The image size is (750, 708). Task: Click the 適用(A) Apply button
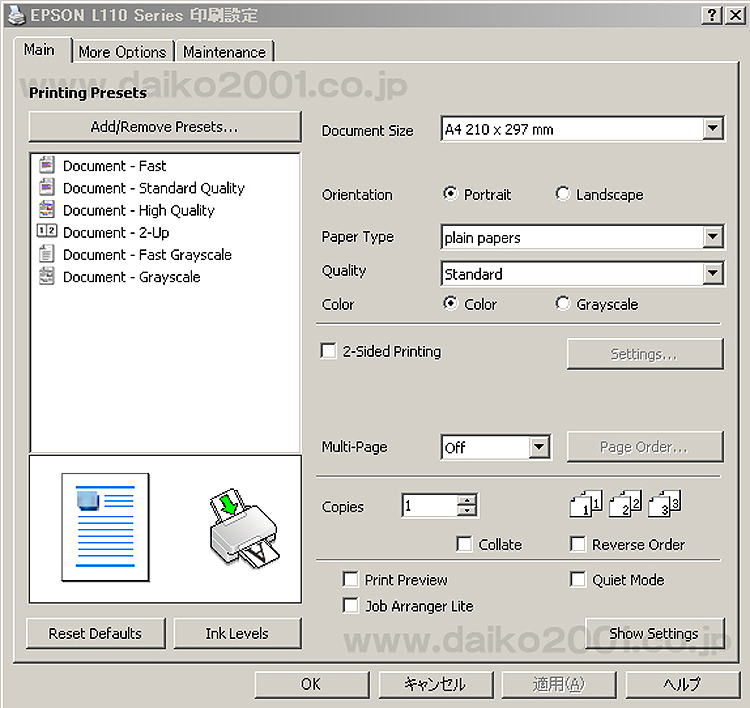point(559,684)
